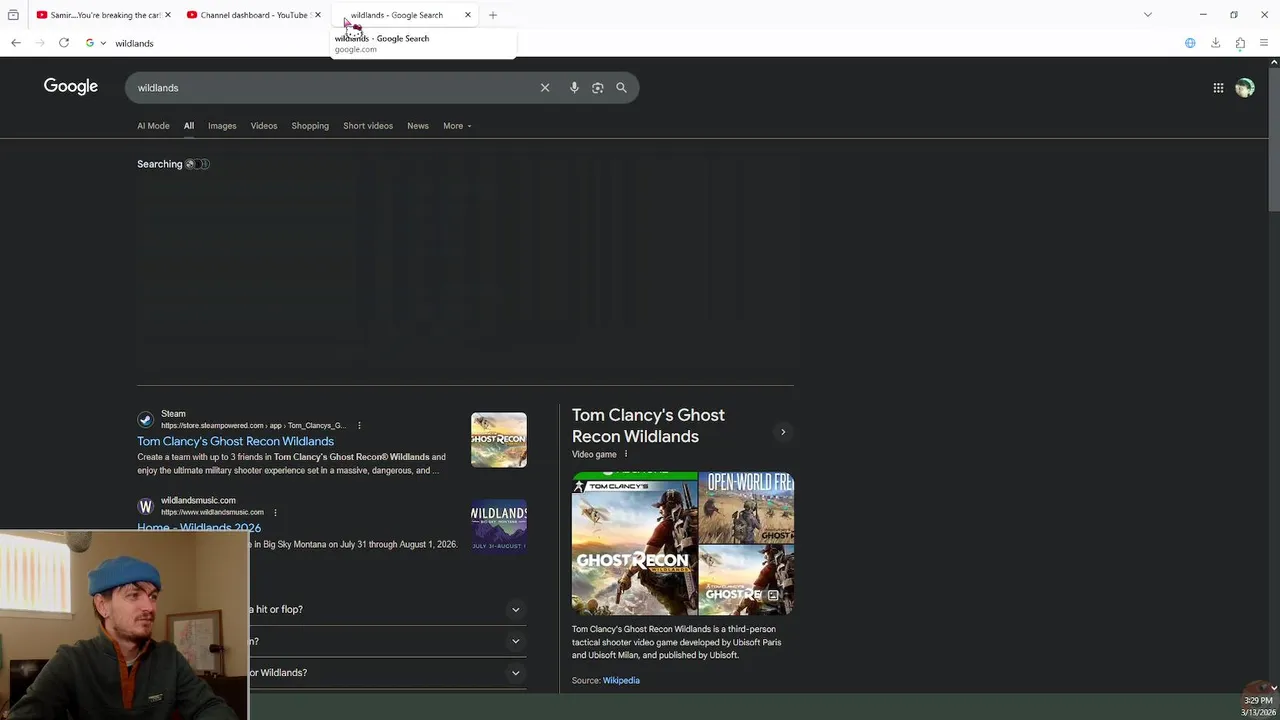The height and width of the screenshot is (720, 1280).
Task: Close the wildlands Google Search tab
Action: coord(467,15)
